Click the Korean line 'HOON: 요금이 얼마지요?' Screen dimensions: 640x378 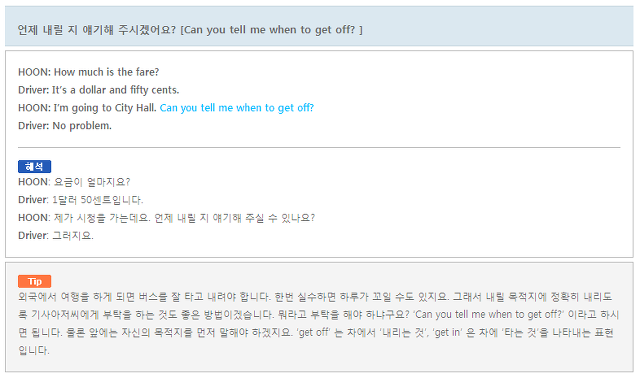coord(74,182)
